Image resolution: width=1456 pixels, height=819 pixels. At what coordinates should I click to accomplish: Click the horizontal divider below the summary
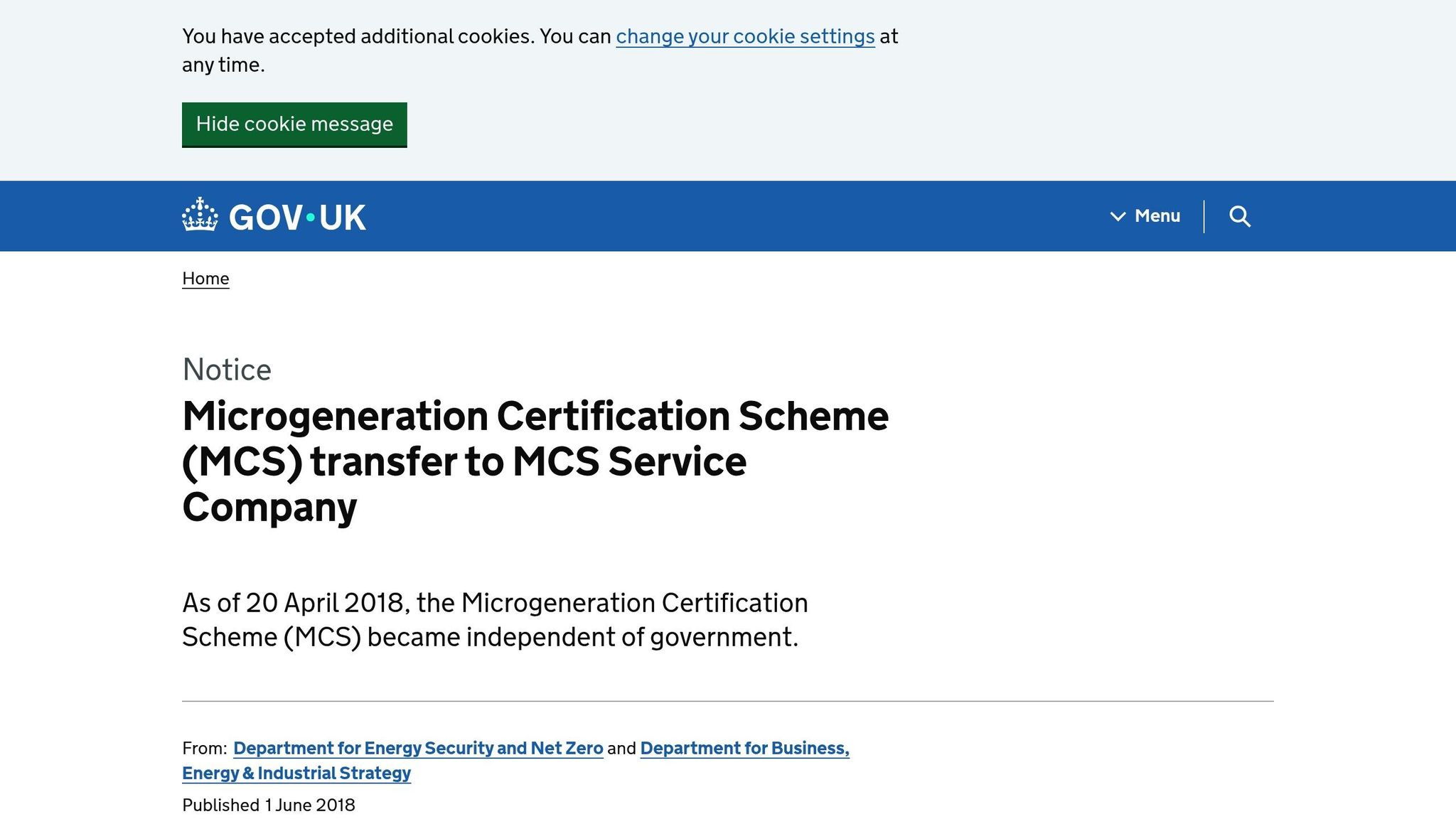tap(728, 701)
